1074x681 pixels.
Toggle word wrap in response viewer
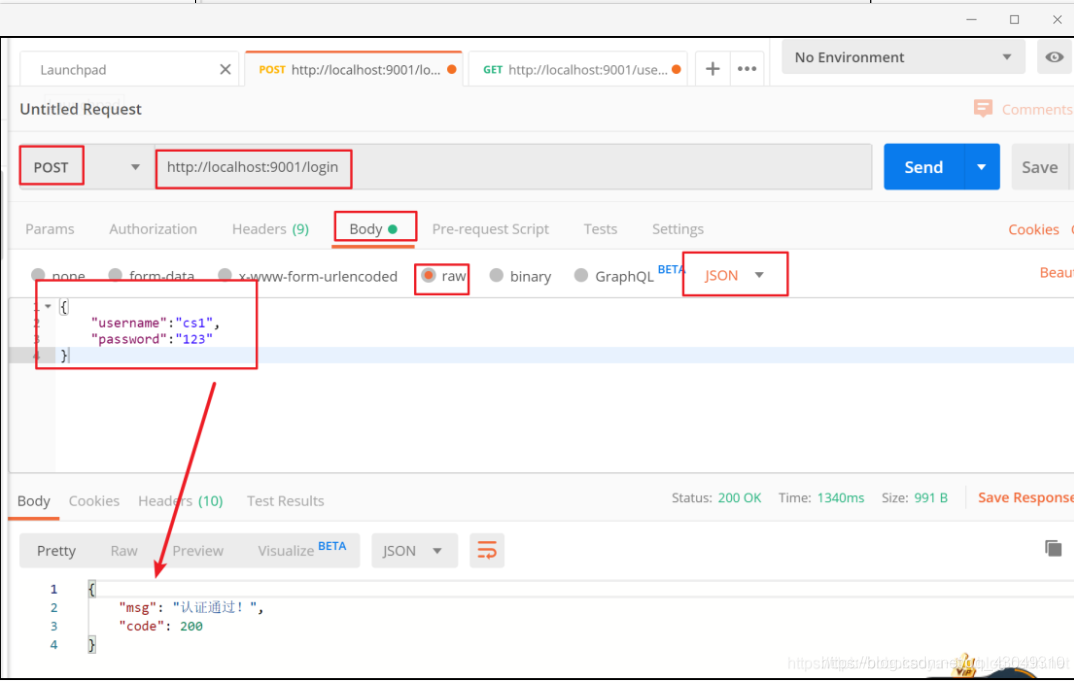coord(487,550)
